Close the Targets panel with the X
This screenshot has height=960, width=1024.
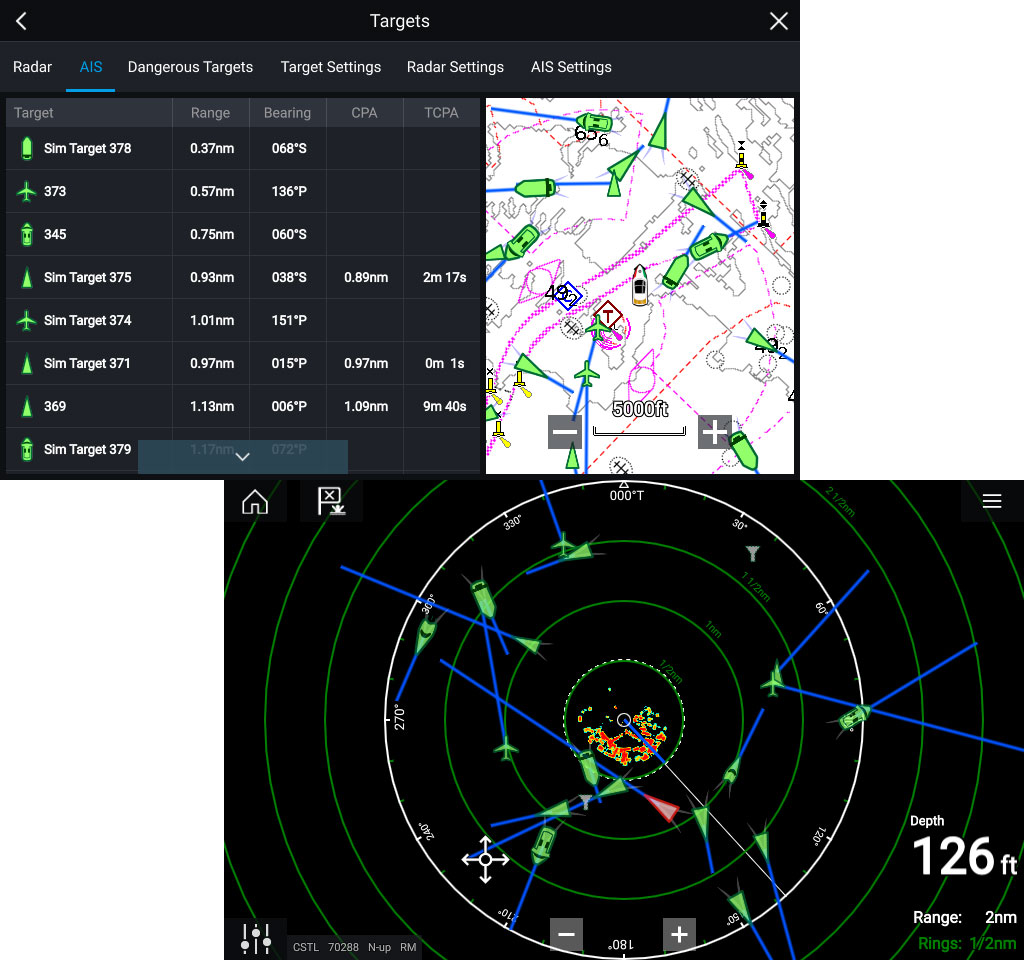(778, 21)
